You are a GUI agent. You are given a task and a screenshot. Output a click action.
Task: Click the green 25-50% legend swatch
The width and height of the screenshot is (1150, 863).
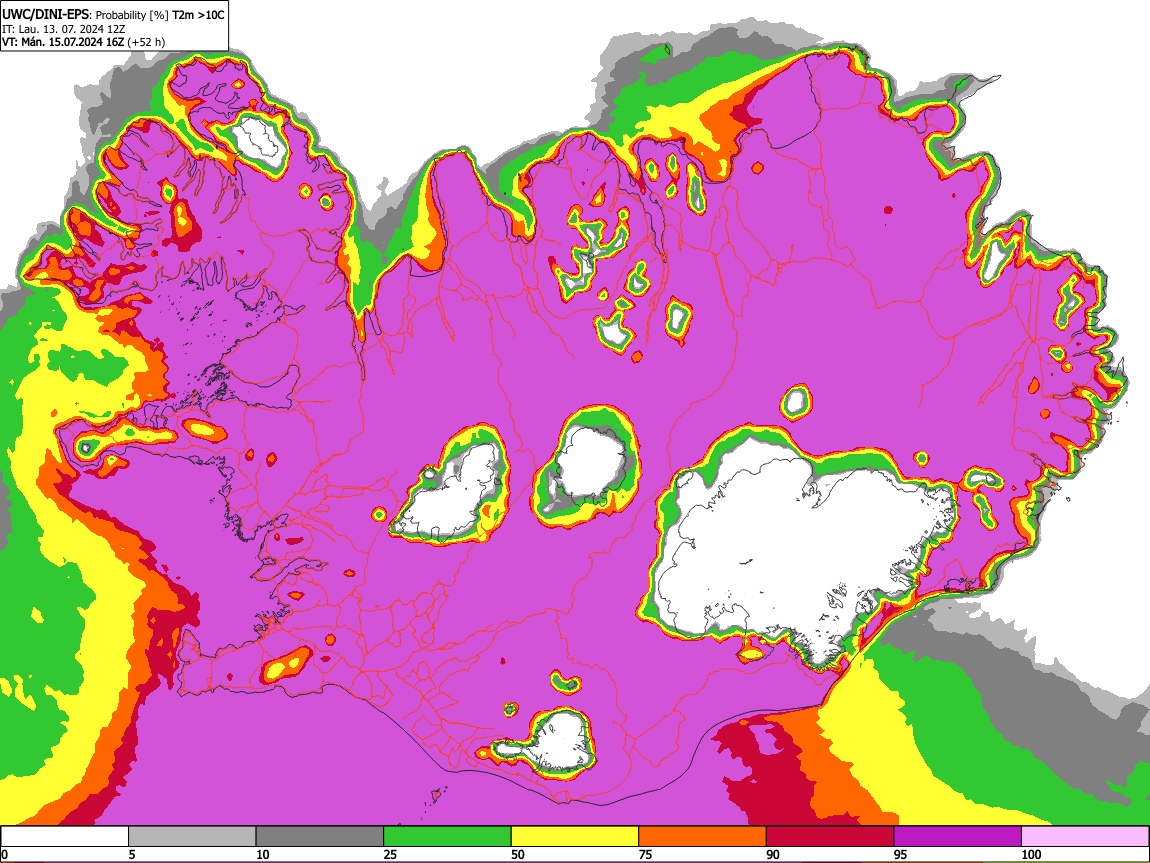click(x=447, y=837)
